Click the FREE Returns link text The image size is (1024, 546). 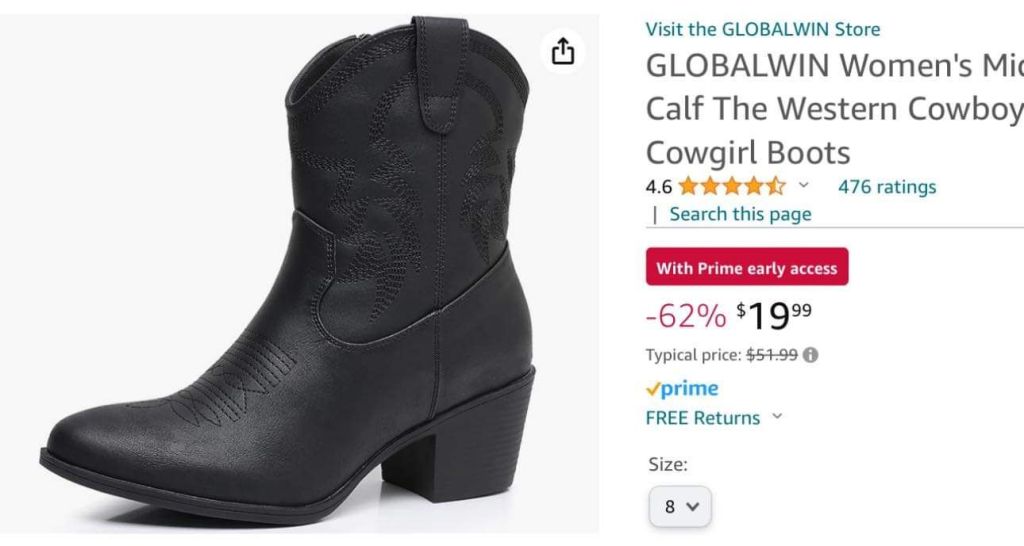click(702, 418)
